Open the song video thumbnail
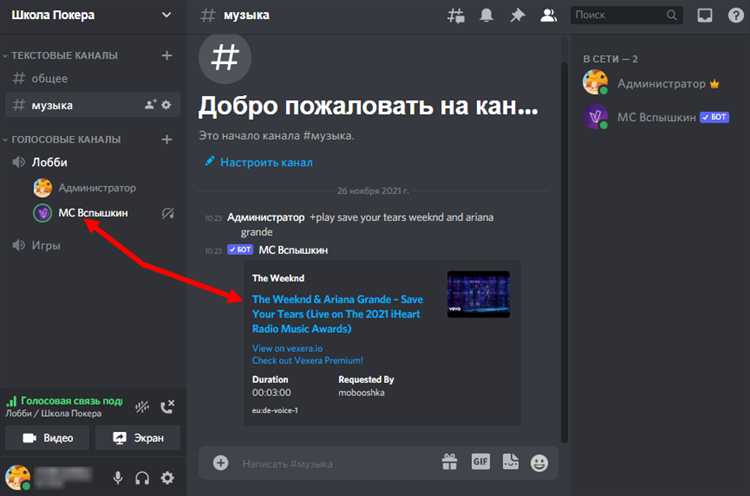 tap(478, 294)
